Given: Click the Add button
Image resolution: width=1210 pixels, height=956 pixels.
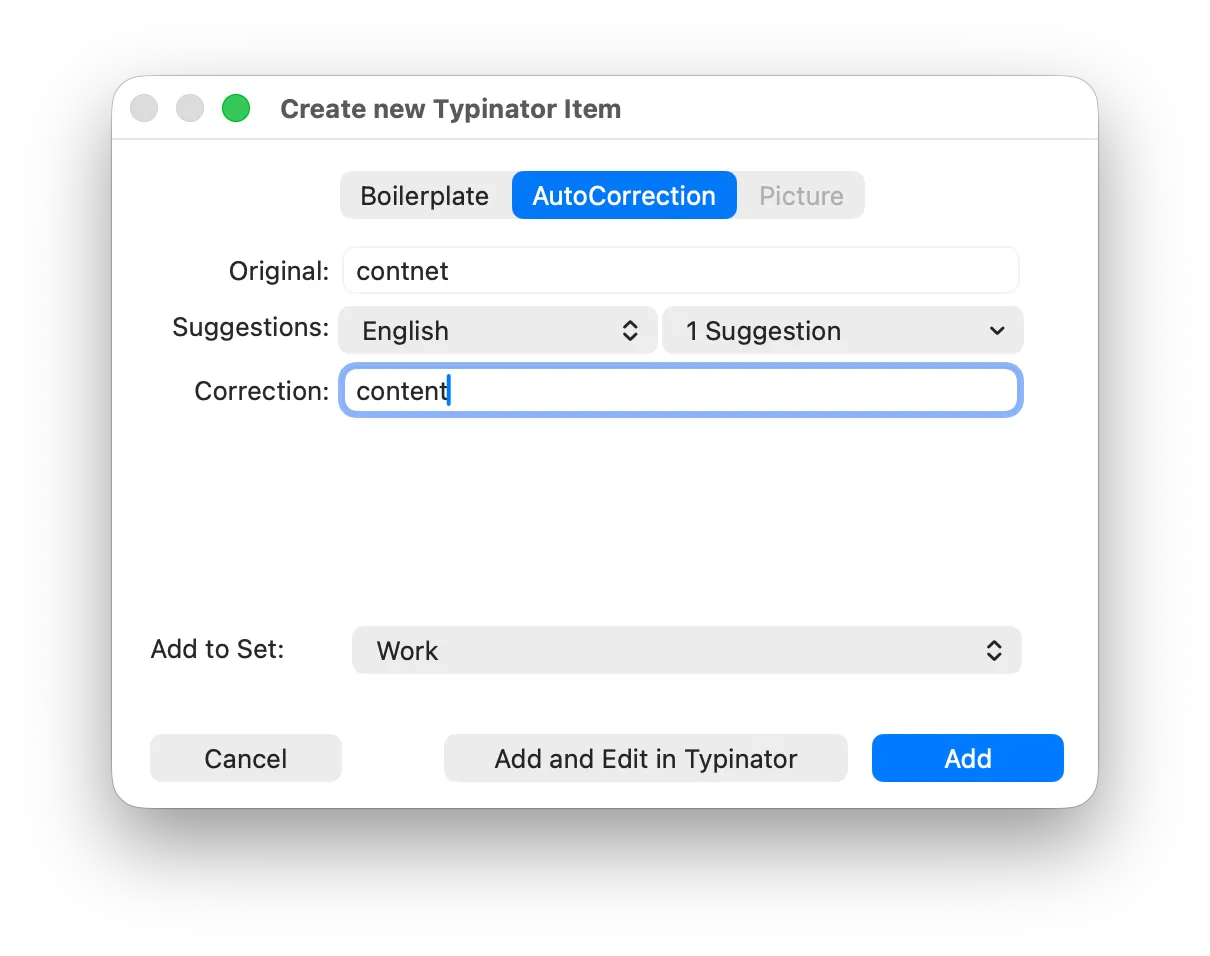Looking at the screenshot, I should point(966,758).
